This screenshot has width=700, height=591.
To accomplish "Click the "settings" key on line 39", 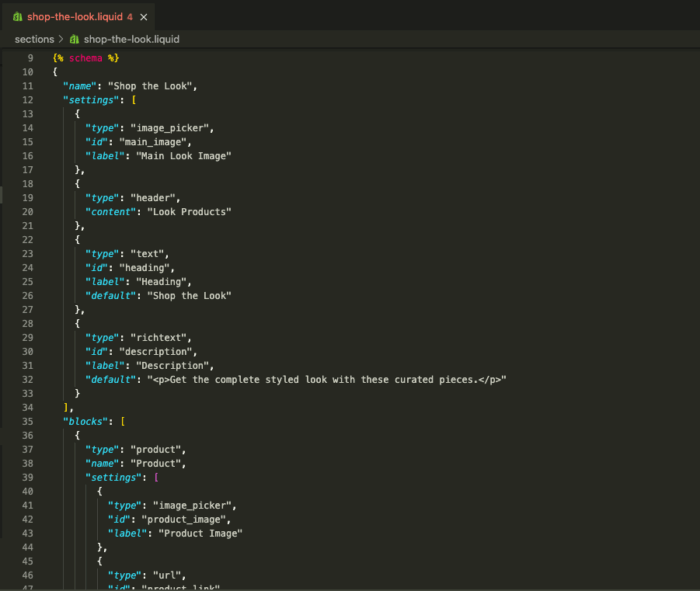I will 113,478.
